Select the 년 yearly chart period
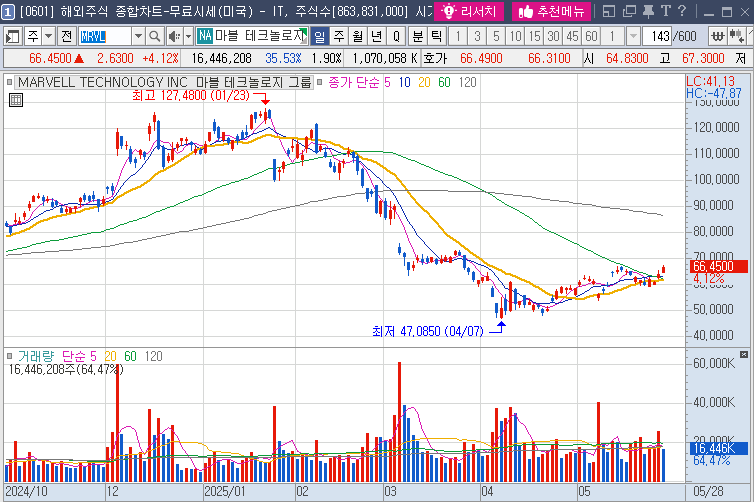Screen dimensions: 754x502 pyautogui.click(x=377, y=36)
